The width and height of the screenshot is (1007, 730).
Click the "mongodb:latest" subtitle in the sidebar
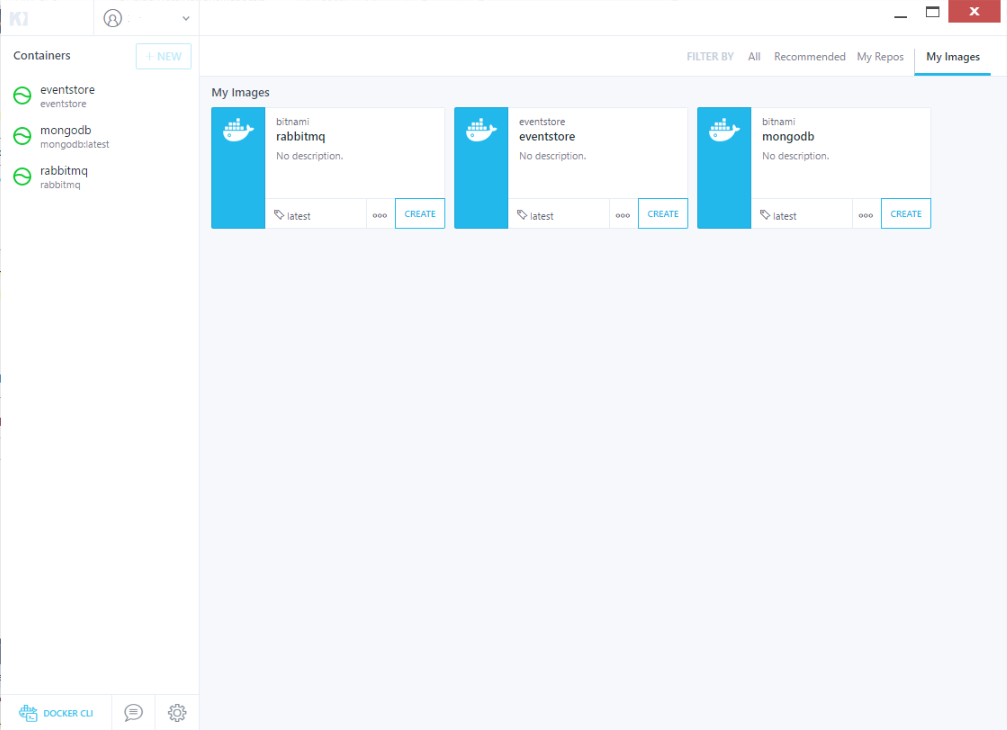point(74,144)
